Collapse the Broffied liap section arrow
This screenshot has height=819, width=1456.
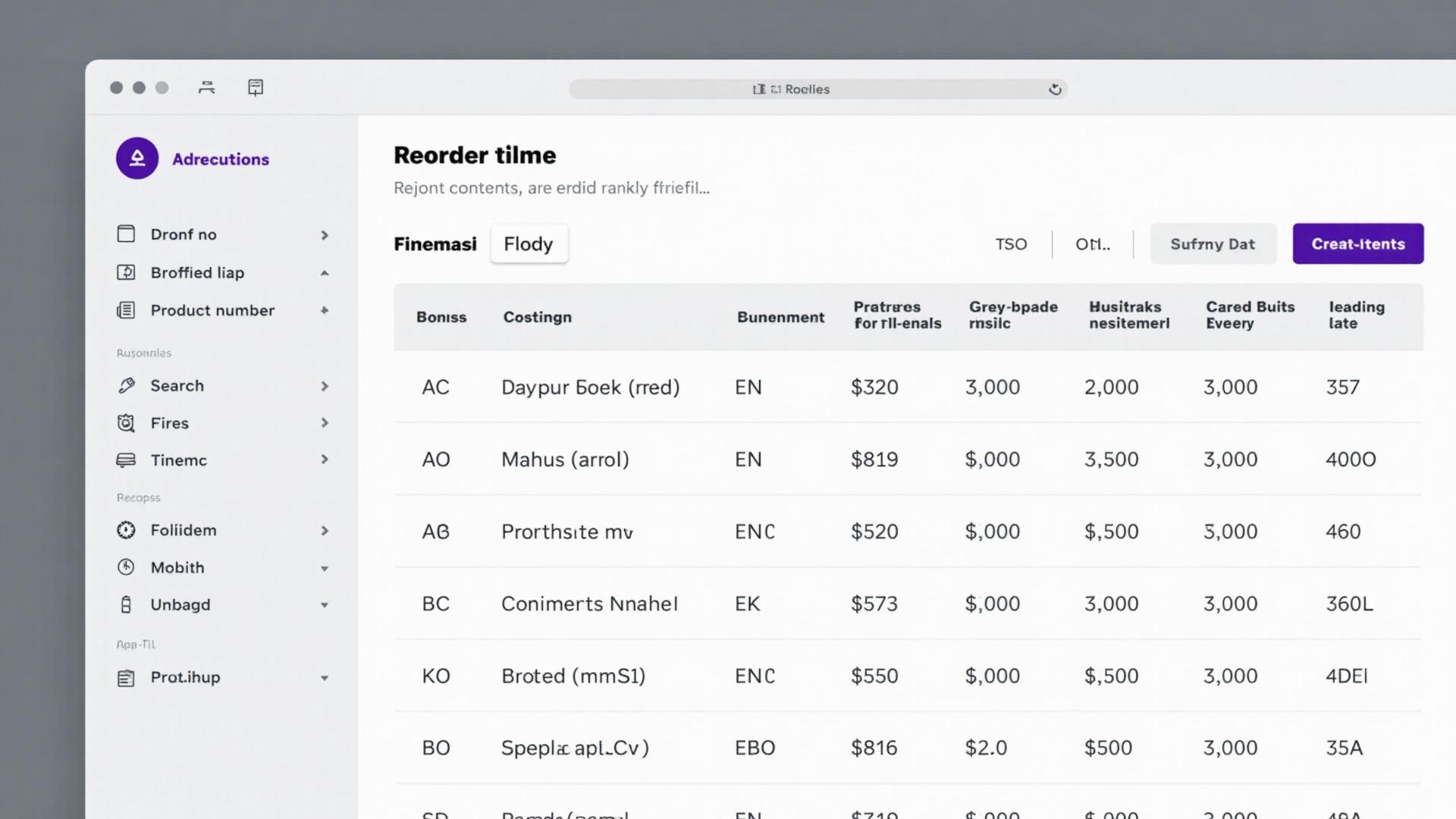coord(325,273)
